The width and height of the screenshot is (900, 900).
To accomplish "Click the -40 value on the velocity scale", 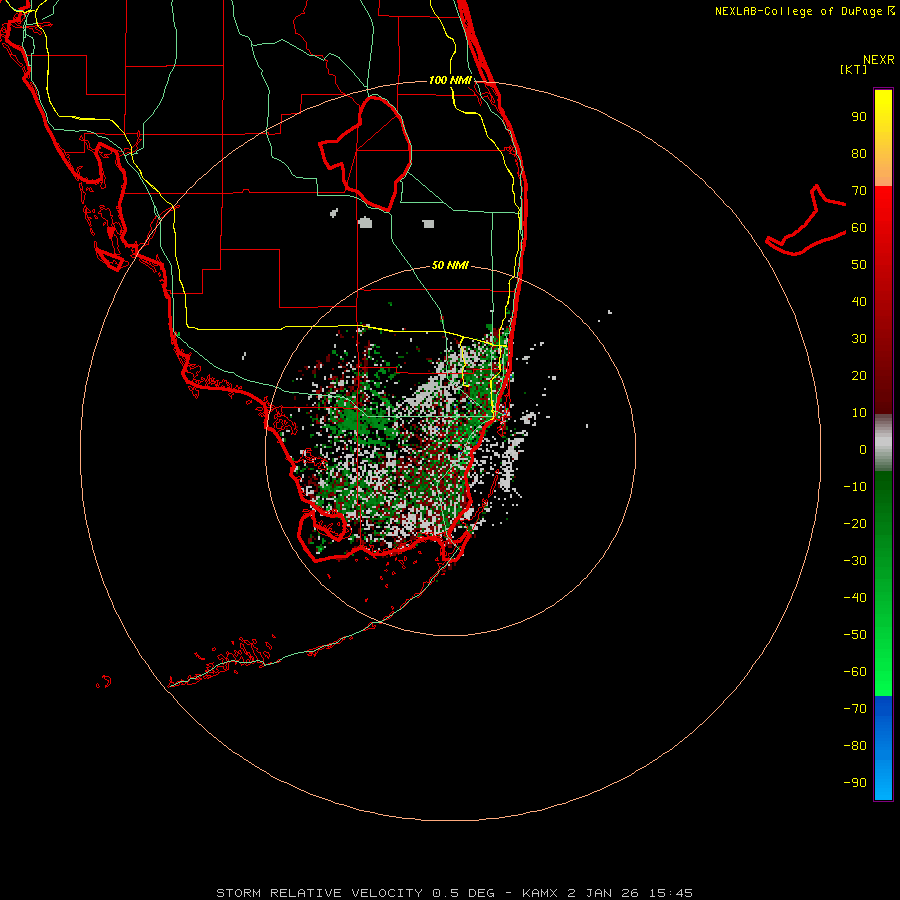I will (855, 598).
